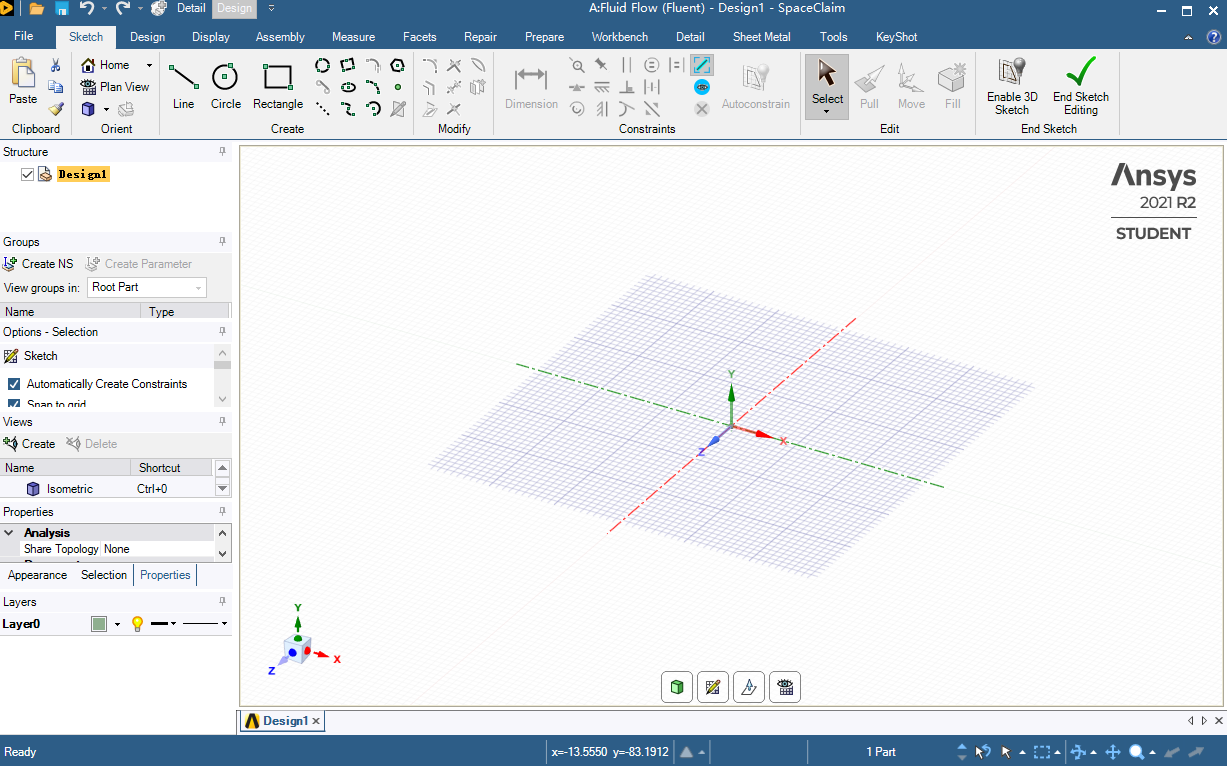Collapse the Analysis properties section
1227x766 pixels.
coord(10,533)
